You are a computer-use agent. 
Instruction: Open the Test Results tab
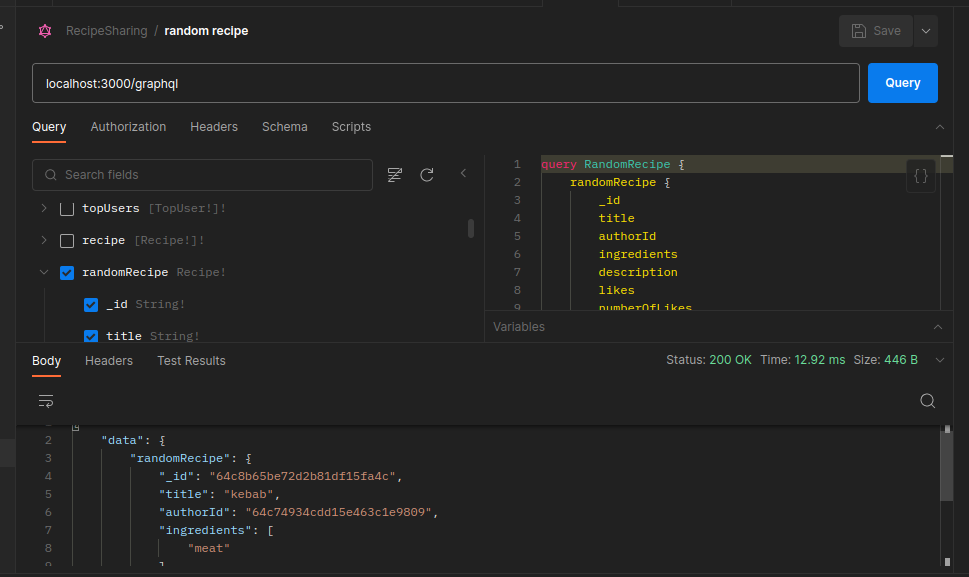click(191, 361)
